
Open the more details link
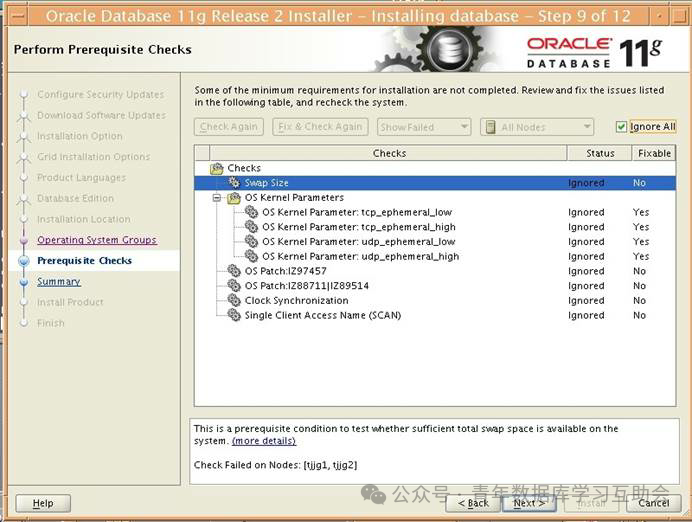click(x=263, y=441)
